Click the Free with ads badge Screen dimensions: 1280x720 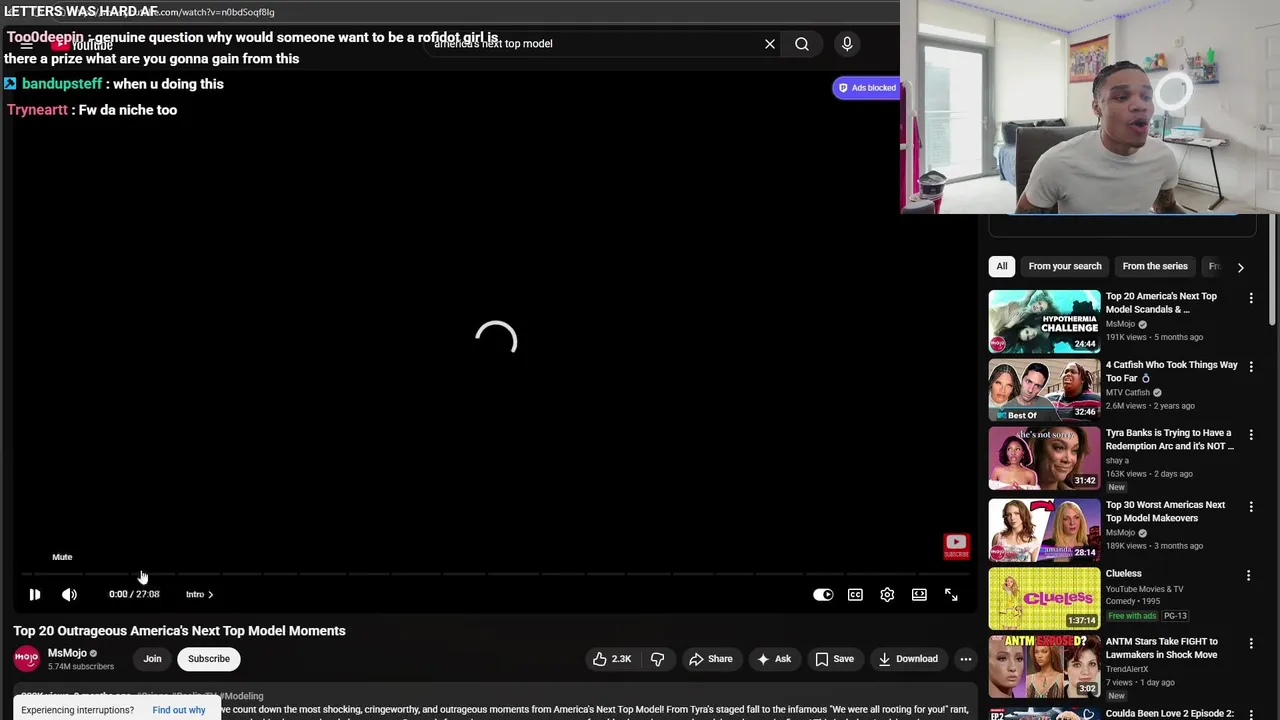tap(1131, 616)
